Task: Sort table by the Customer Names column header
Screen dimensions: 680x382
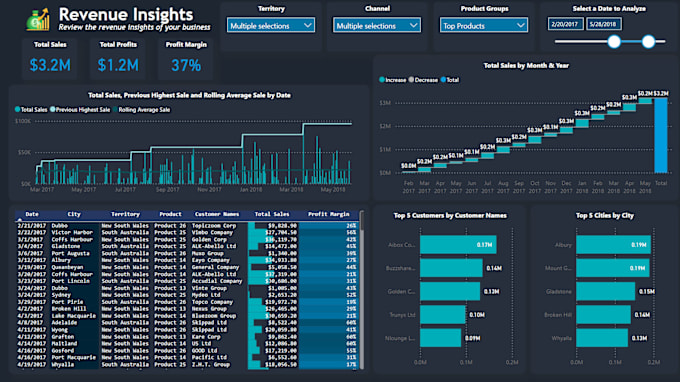Action: (x=217, y=214)
